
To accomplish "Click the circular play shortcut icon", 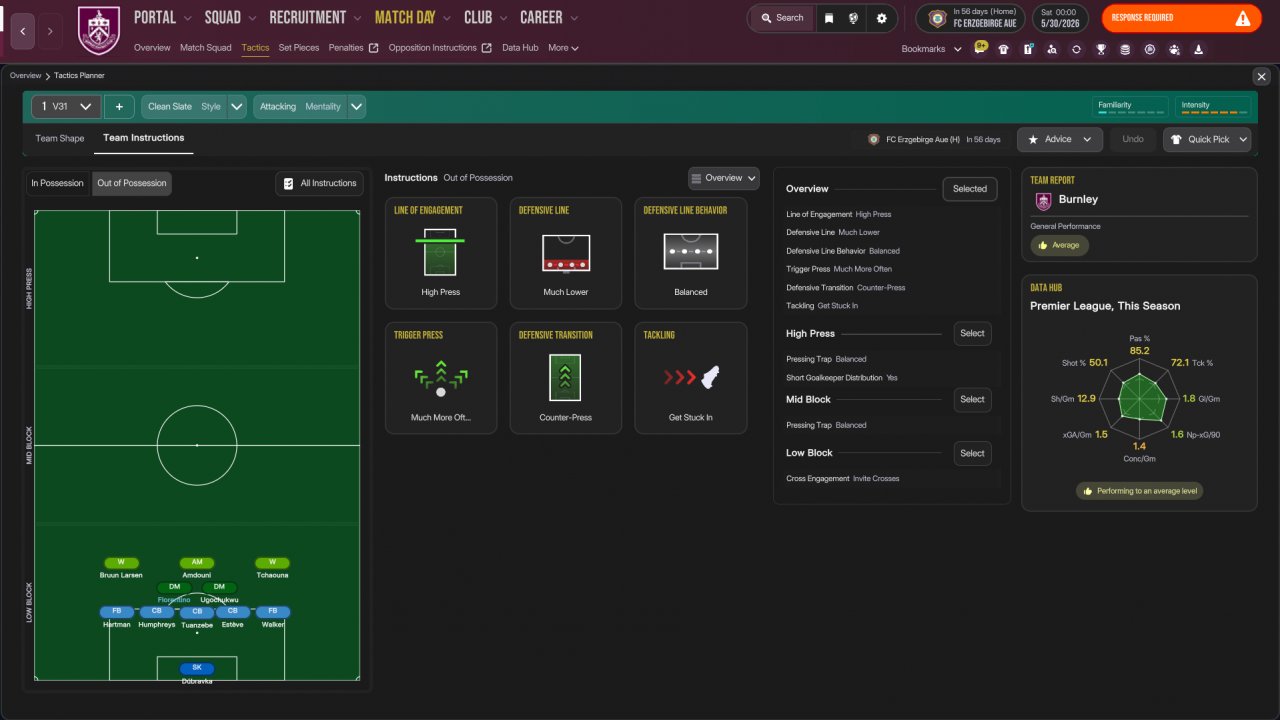I will coord(1150,49).
